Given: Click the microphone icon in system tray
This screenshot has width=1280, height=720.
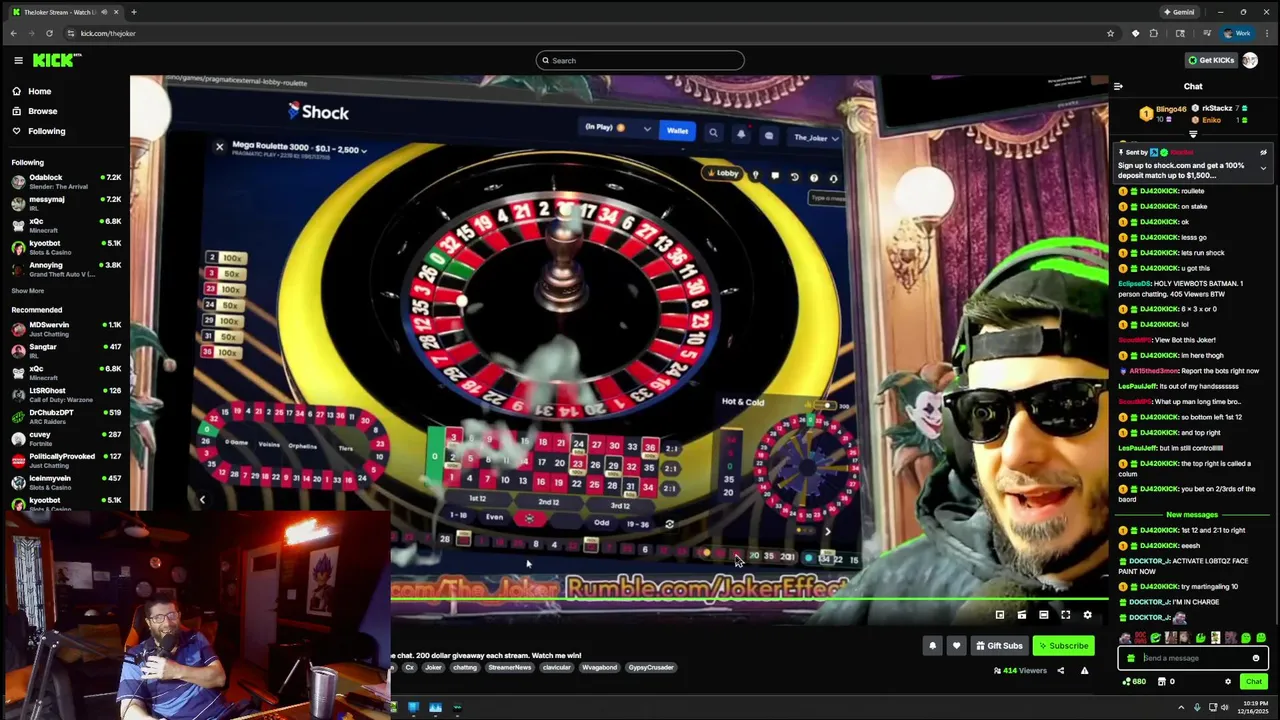Looking at the screenshot, I should tap(1197, 708).
